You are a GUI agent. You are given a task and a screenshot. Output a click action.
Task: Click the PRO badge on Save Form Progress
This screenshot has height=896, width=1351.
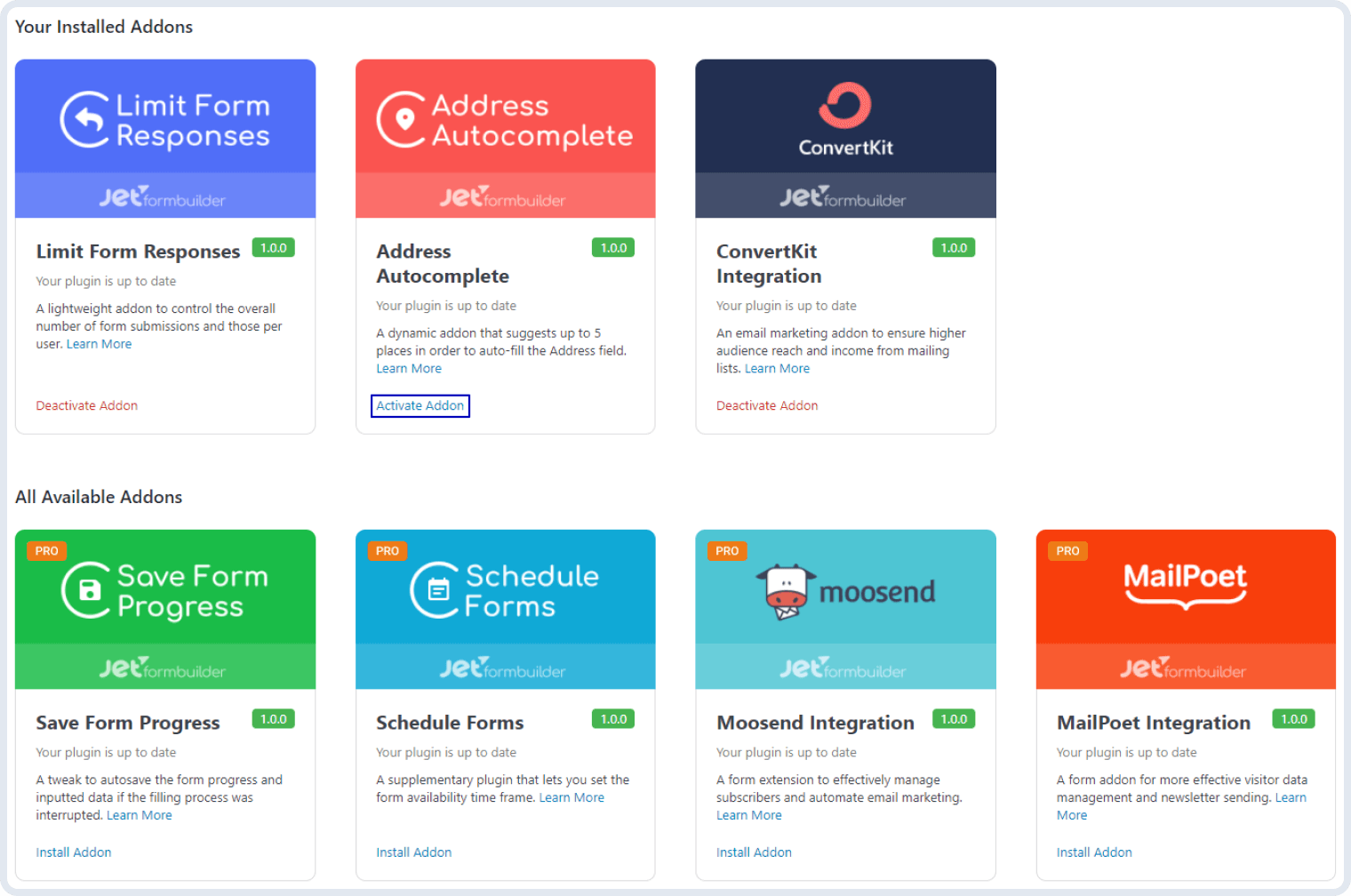pos(47,551)
